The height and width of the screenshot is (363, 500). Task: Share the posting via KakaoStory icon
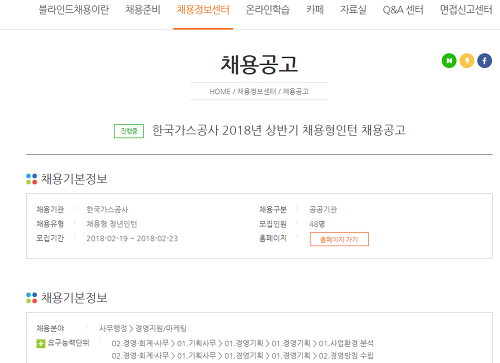467,61
